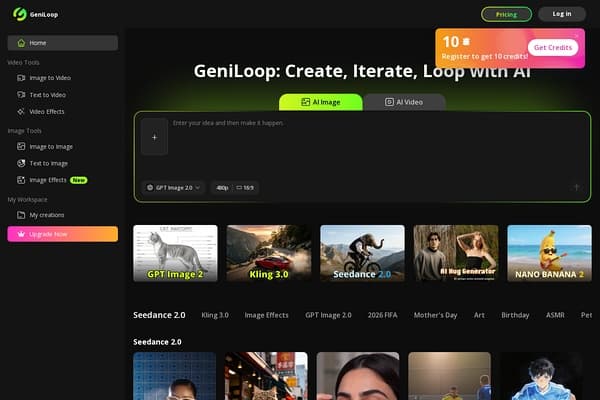Select Birthday category tab

(515, 315)
